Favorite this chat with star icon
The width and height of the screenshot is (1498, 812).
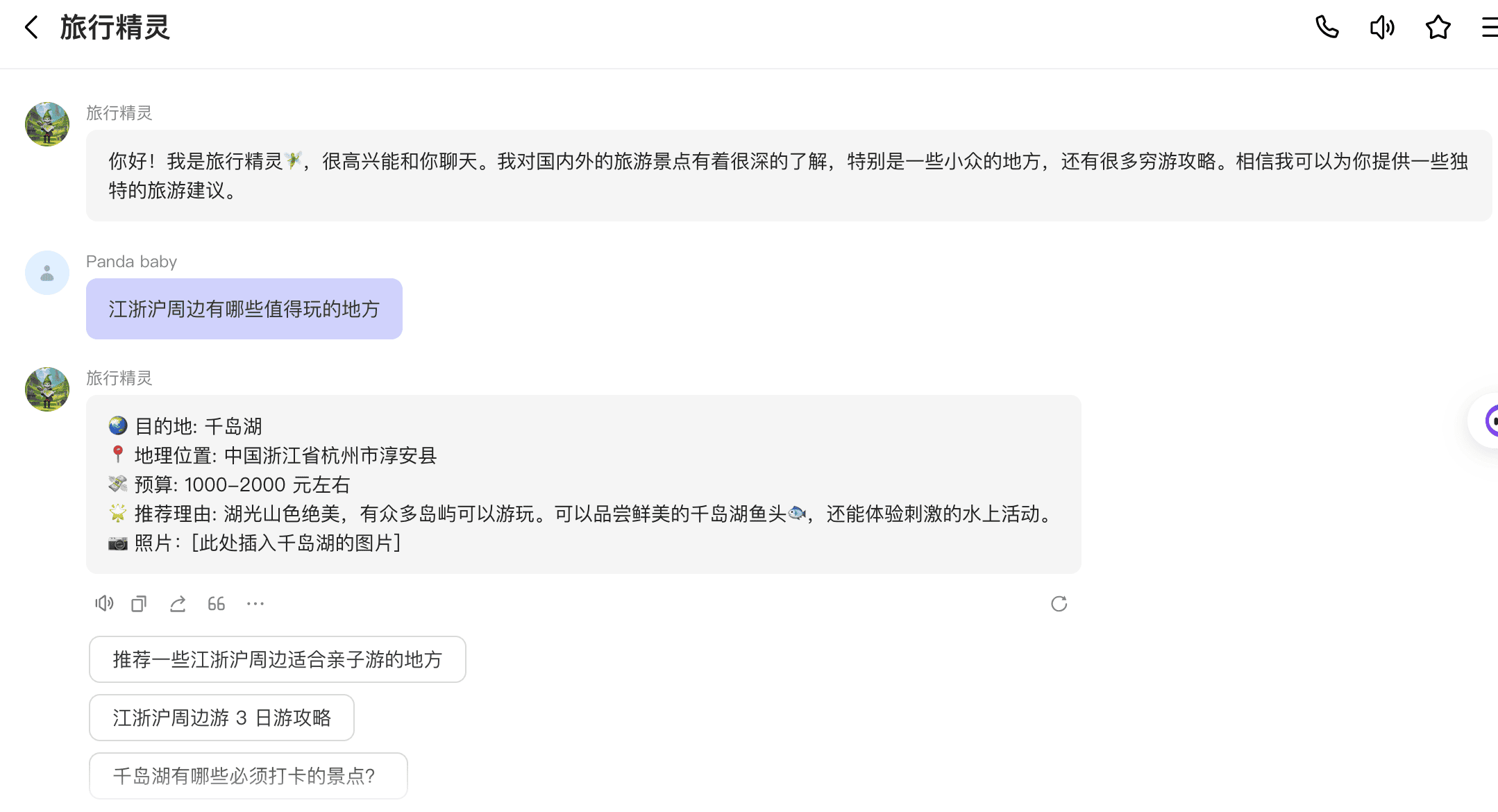point(1438,28)
